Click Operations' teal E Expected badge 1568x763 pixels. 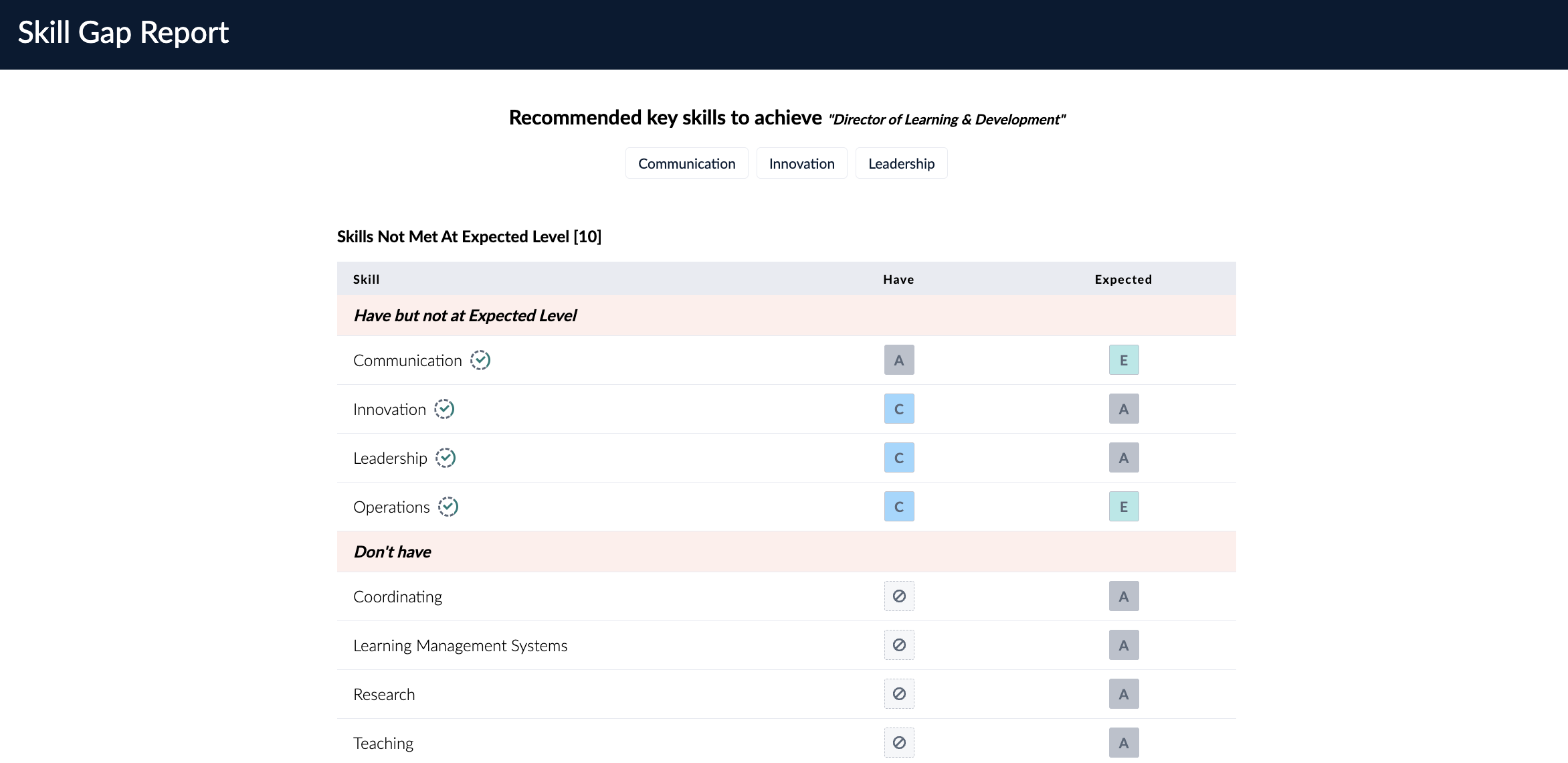[x=1124, y=507]
